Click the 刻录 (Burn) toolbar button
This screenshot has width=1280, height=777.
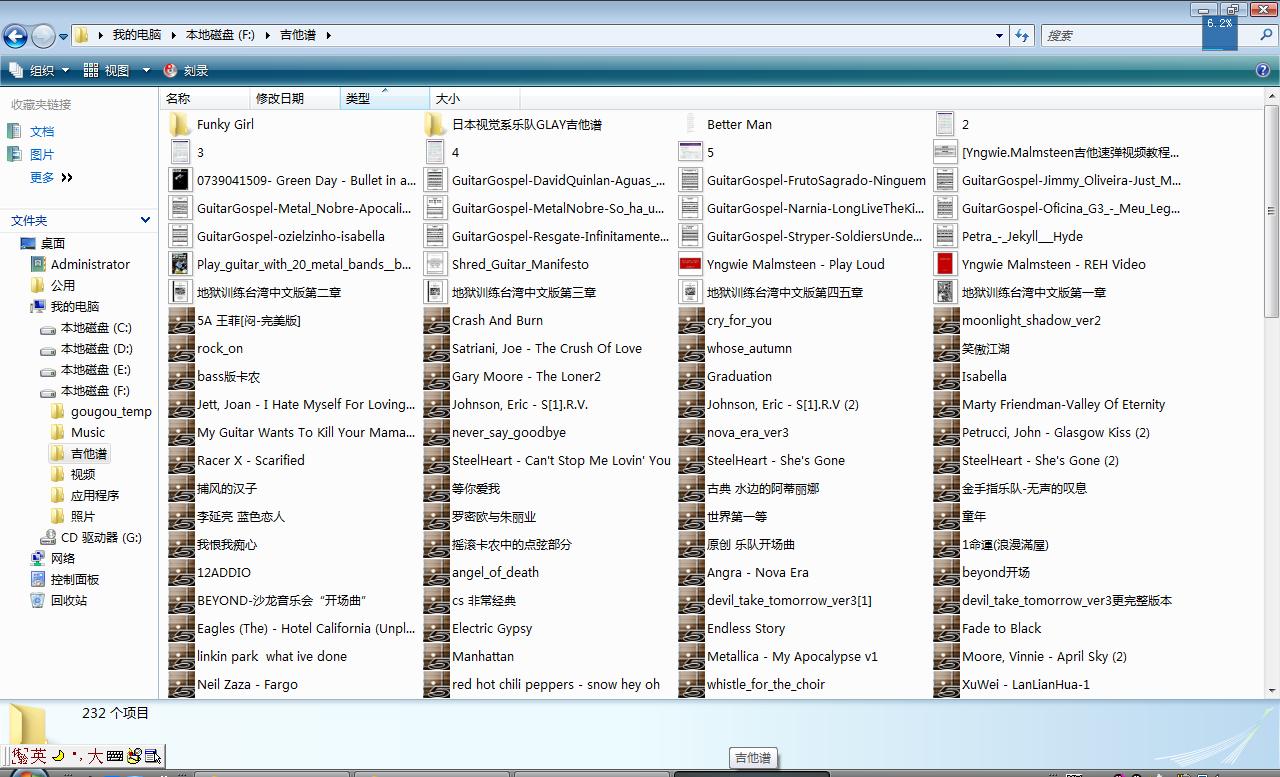pos(186,70)
